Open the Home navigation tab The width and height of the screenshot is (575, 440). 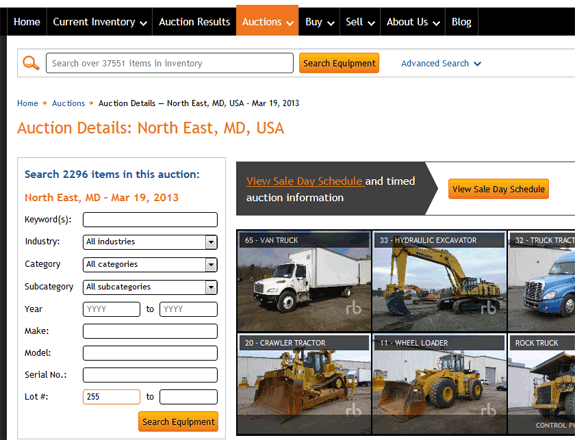27,22
